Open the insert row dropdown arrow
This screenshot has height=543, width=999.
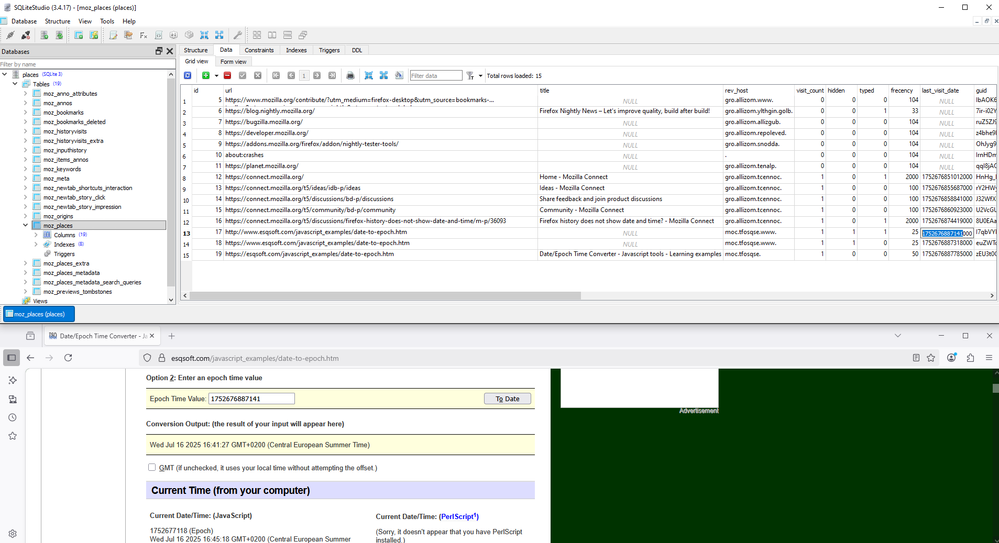tap(216, 76)
